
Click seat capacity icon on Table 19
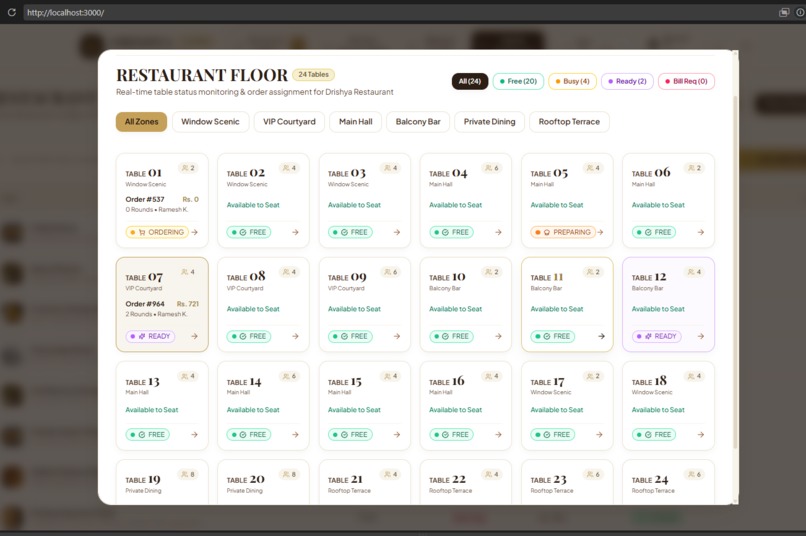pos(185,474)
